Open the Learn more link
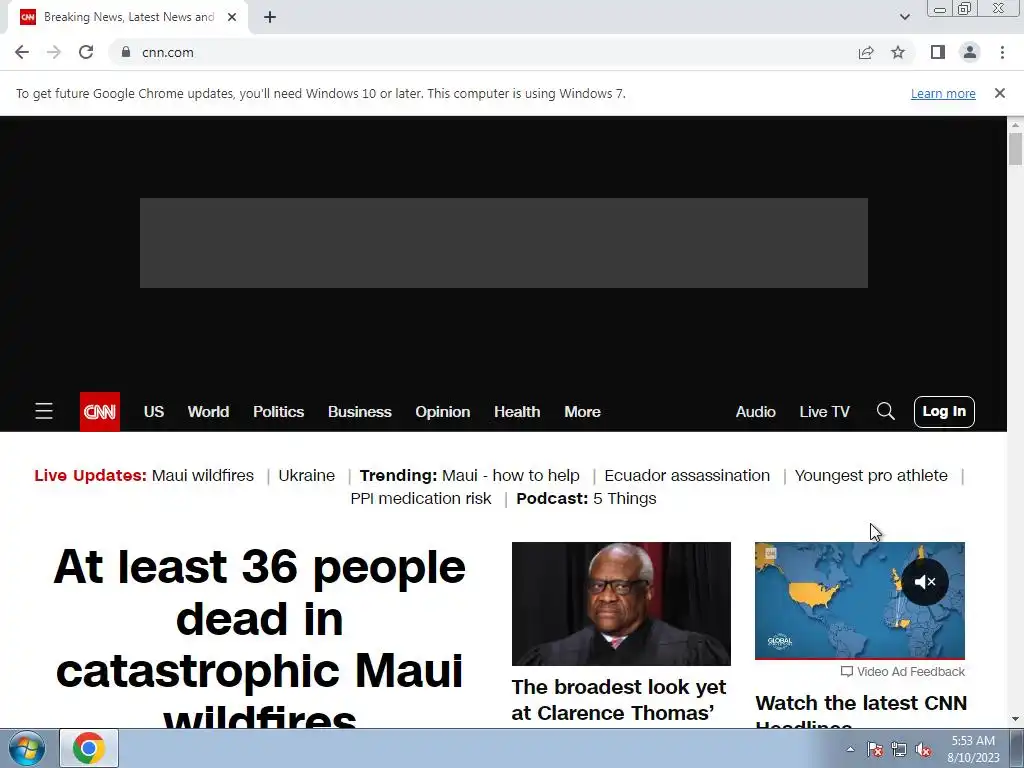 pos(943,93)
